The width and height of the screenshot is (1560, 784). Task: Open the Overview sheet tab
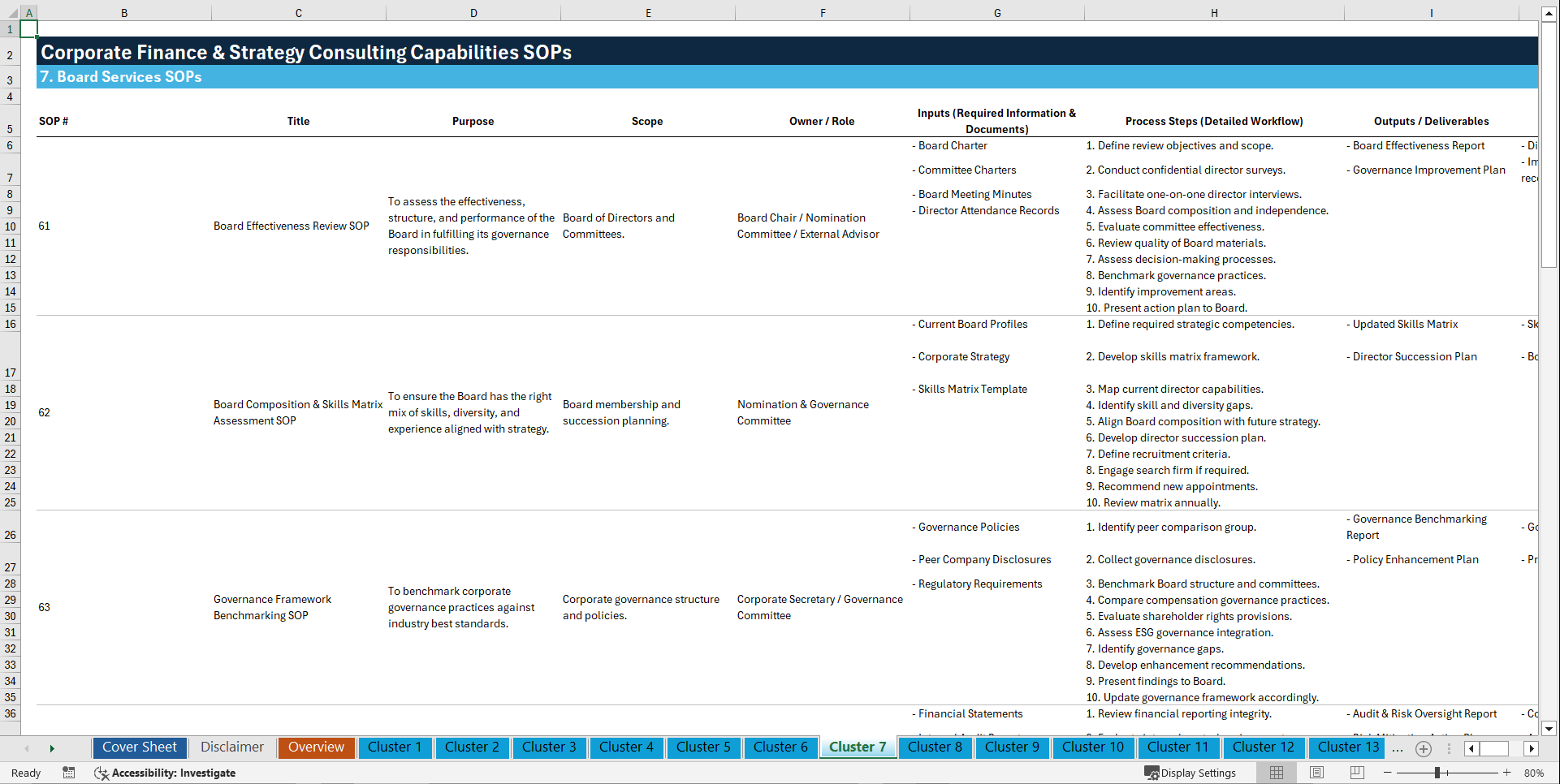coord(316,747)
